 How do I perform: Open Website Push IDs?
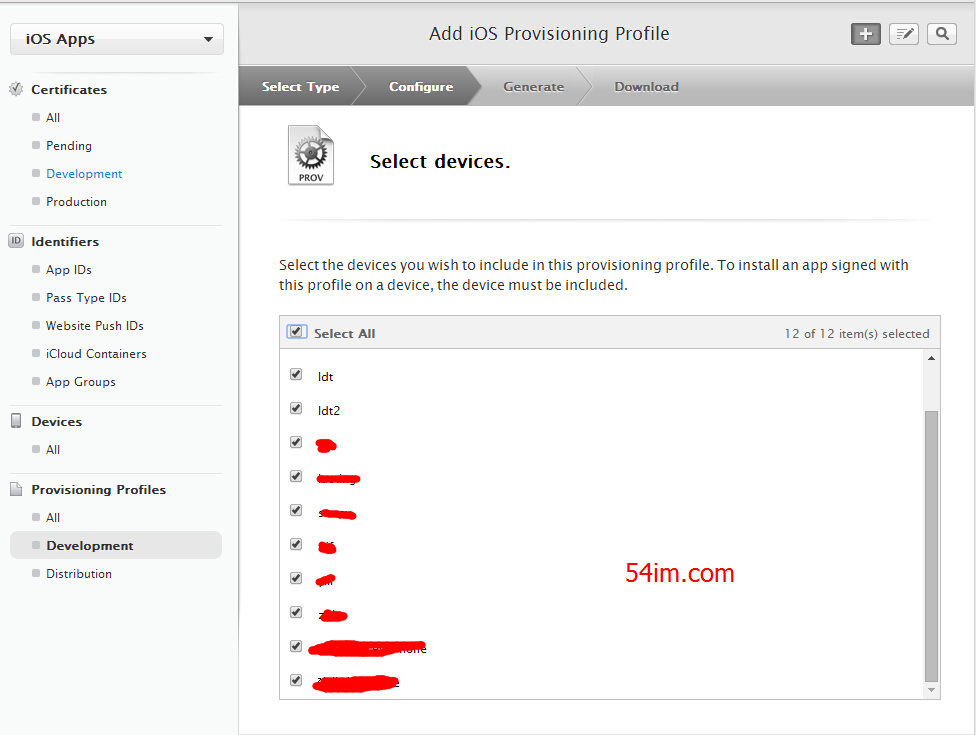pyautogui.click(x=95, y=325)
